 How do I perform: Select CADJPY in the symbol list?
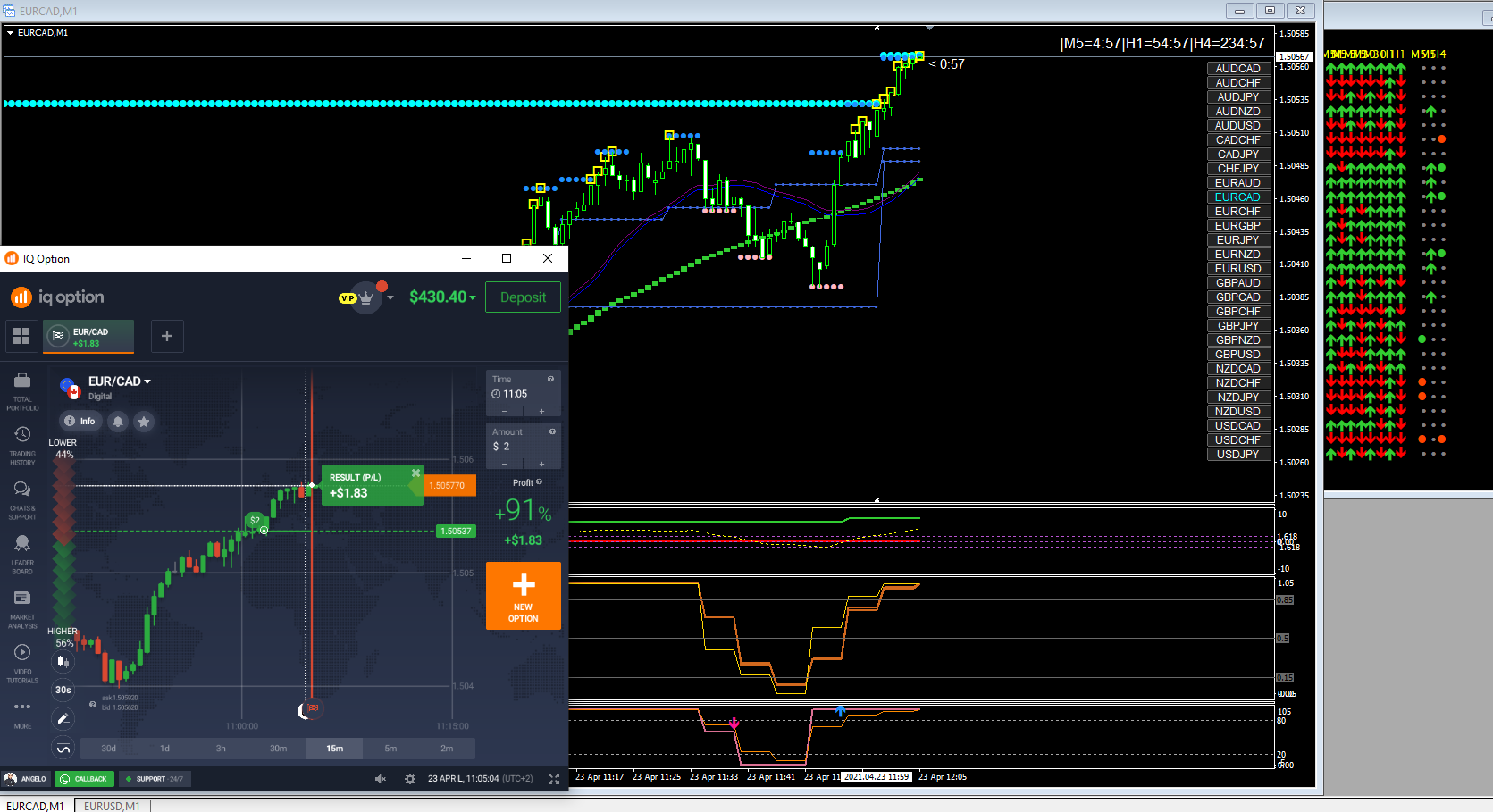tap(1238, 155)
